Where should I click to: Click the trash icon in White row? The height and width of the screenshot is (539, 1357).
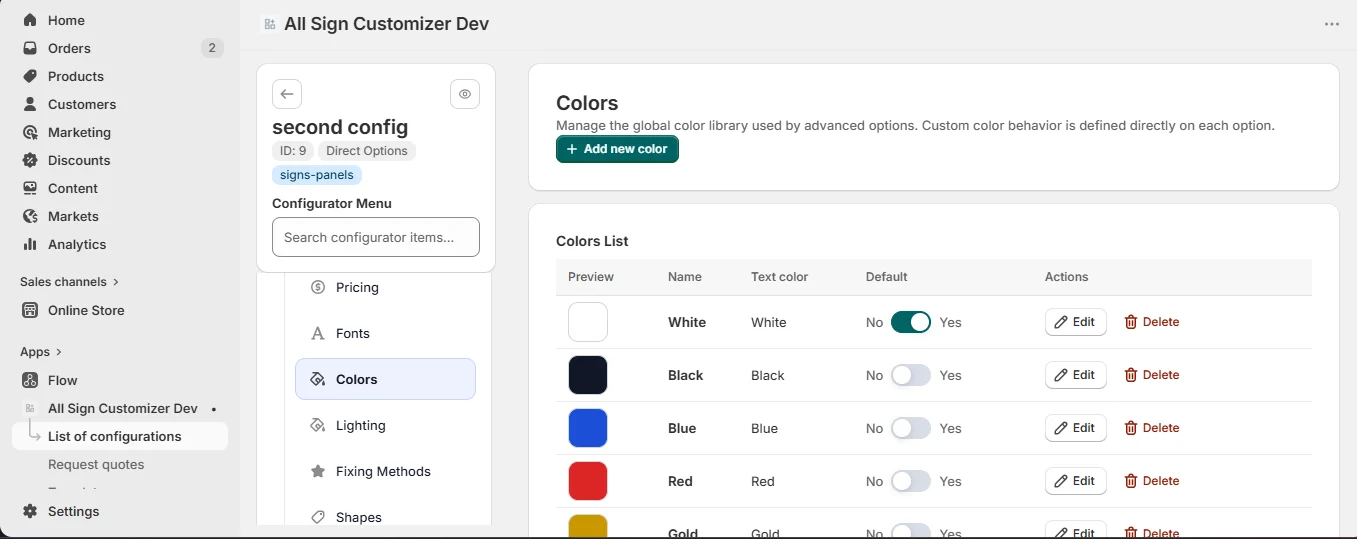tap(1131, 322)
